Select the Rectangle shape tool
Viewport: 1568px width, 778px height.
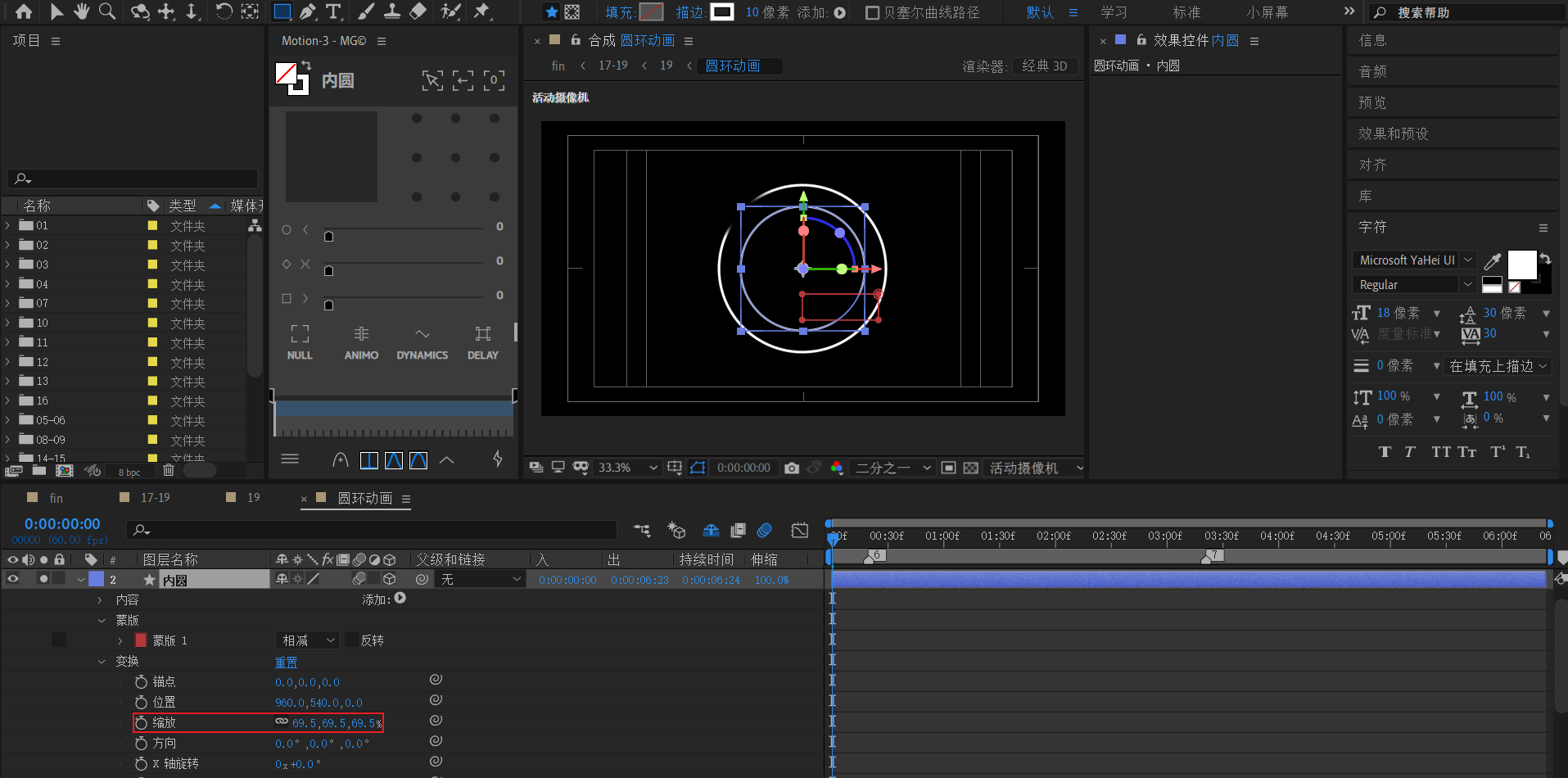(x=282, y=11)
